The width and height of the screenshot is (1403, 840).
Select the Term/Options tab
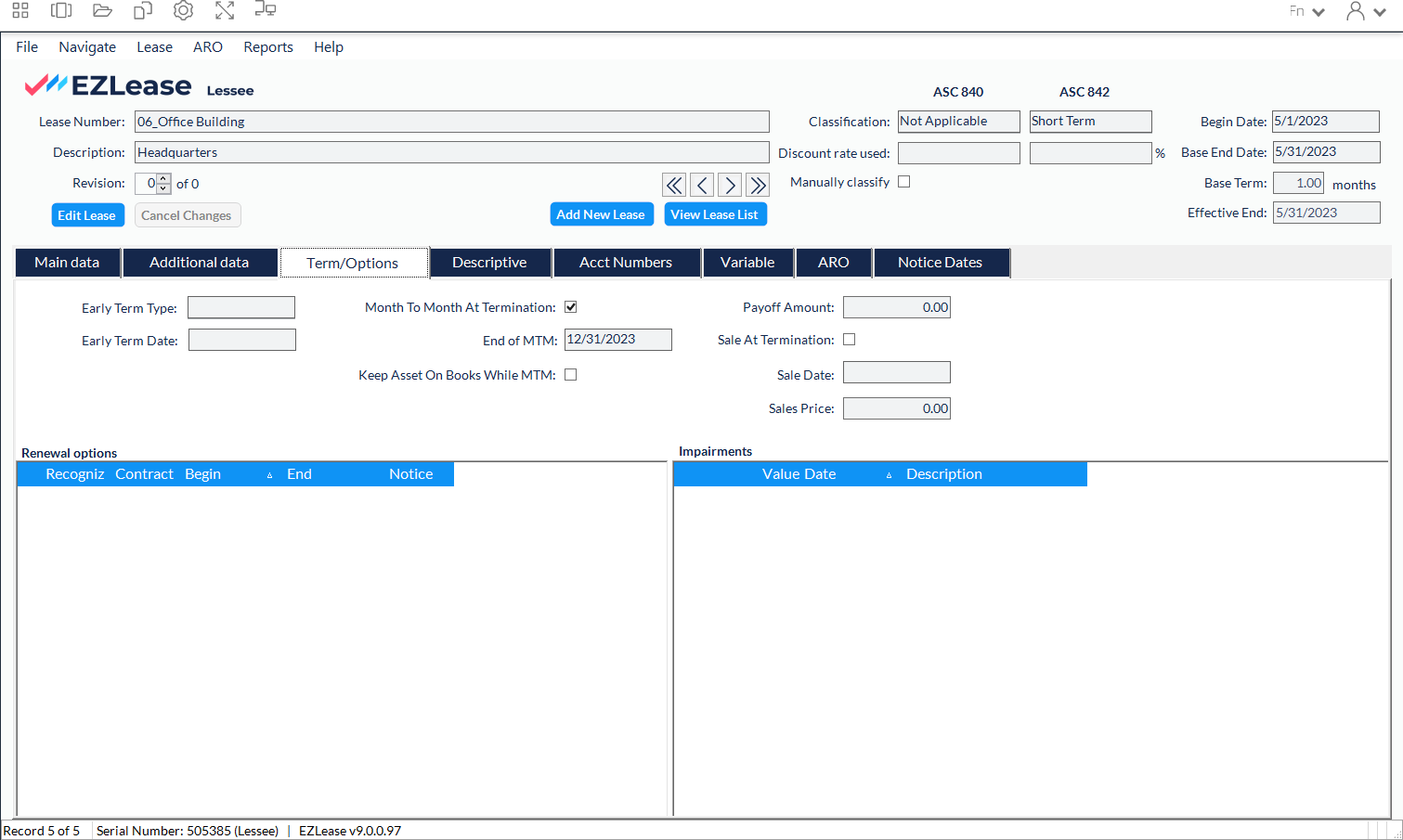(354, 263)
